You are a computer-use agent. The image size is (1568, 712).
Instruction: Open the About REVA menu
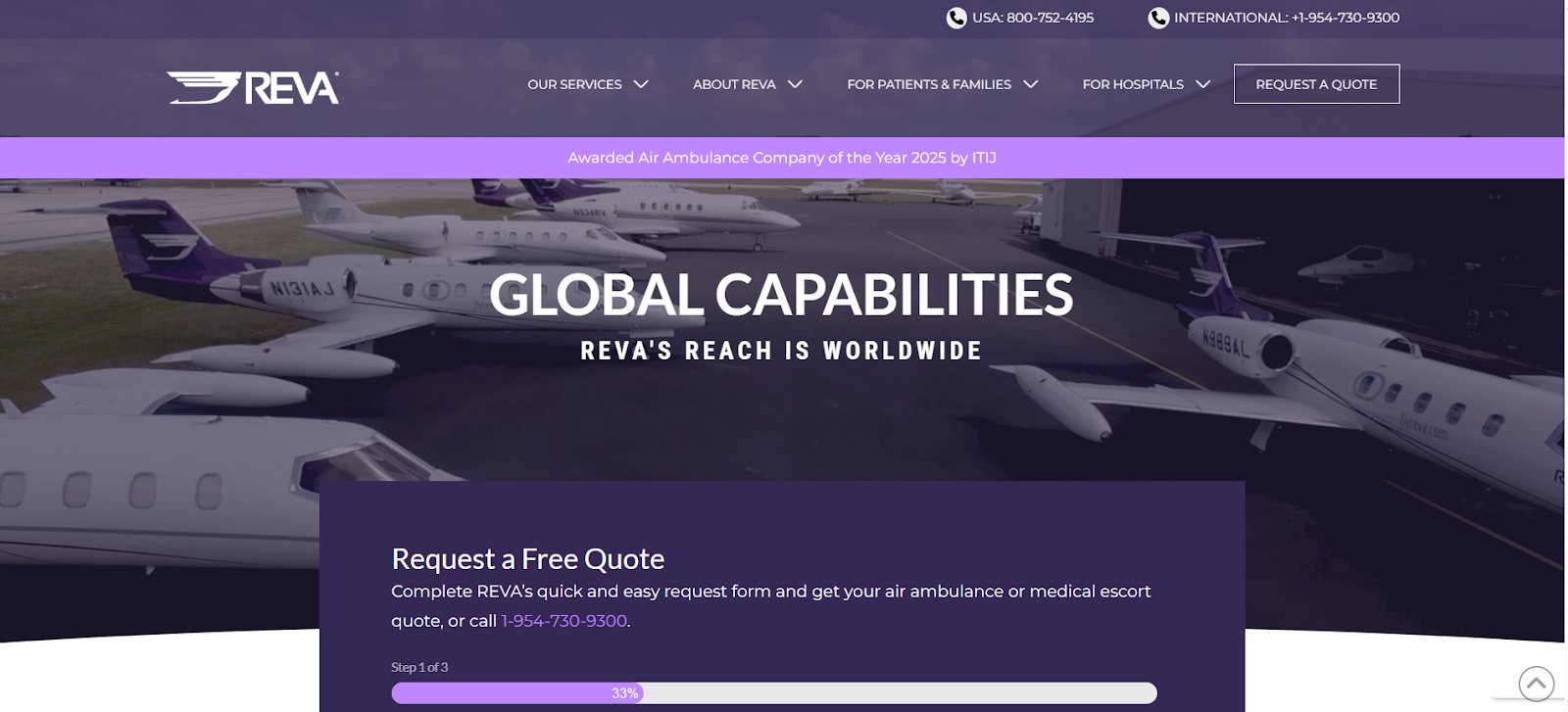(x=734, y=84)
